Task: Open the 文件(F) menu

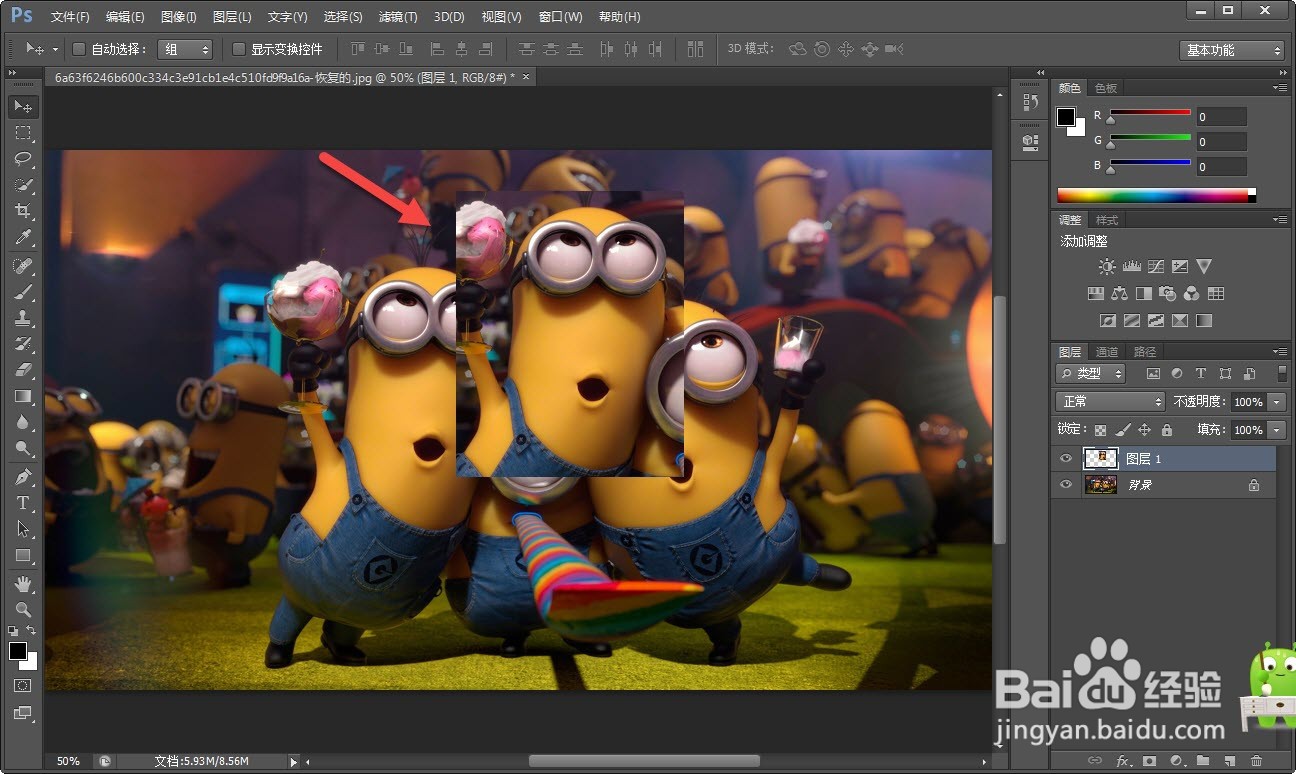Action: coord(70,17)
